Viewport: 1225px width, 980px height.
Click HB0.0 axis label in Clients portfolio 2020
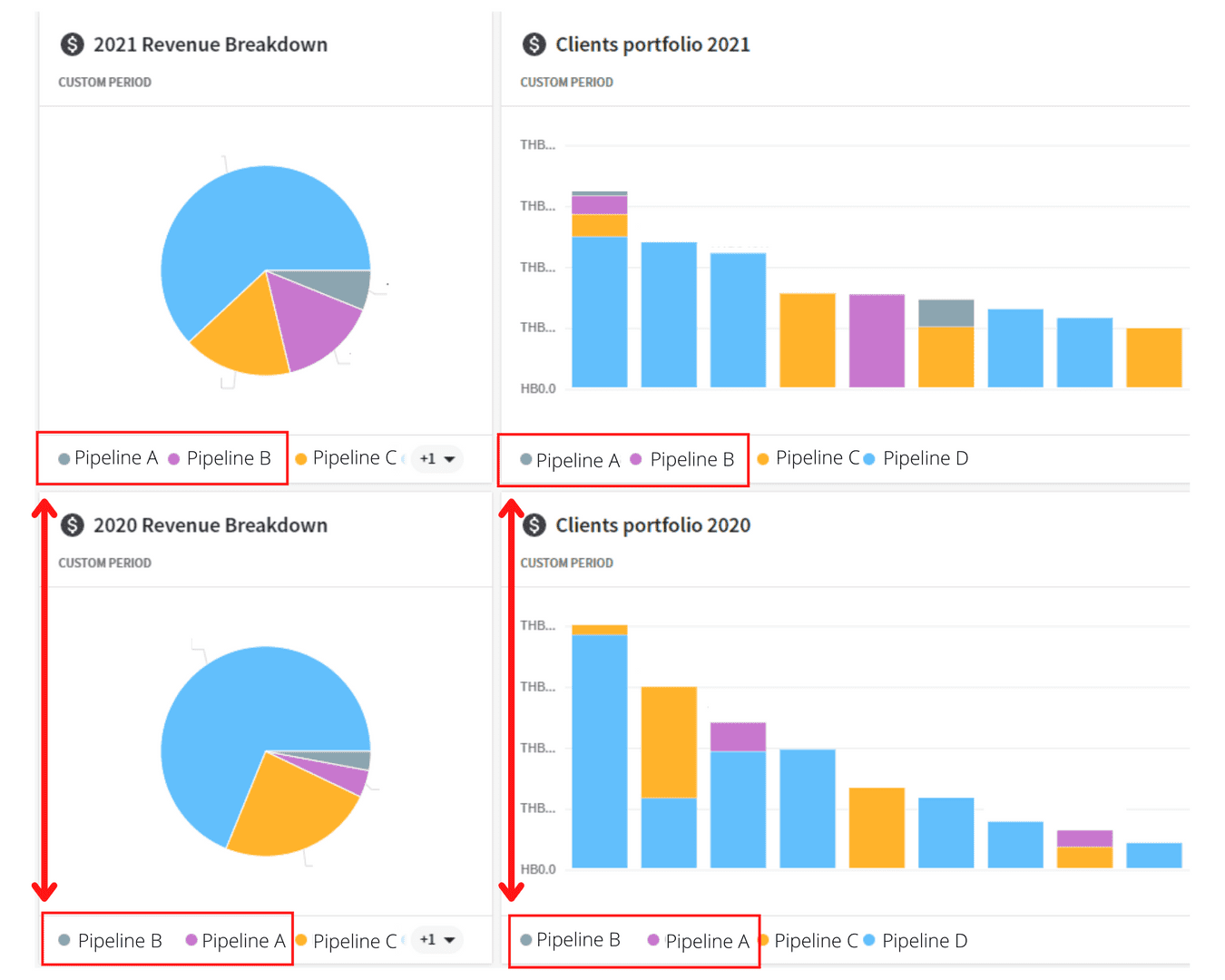point(538,869)
